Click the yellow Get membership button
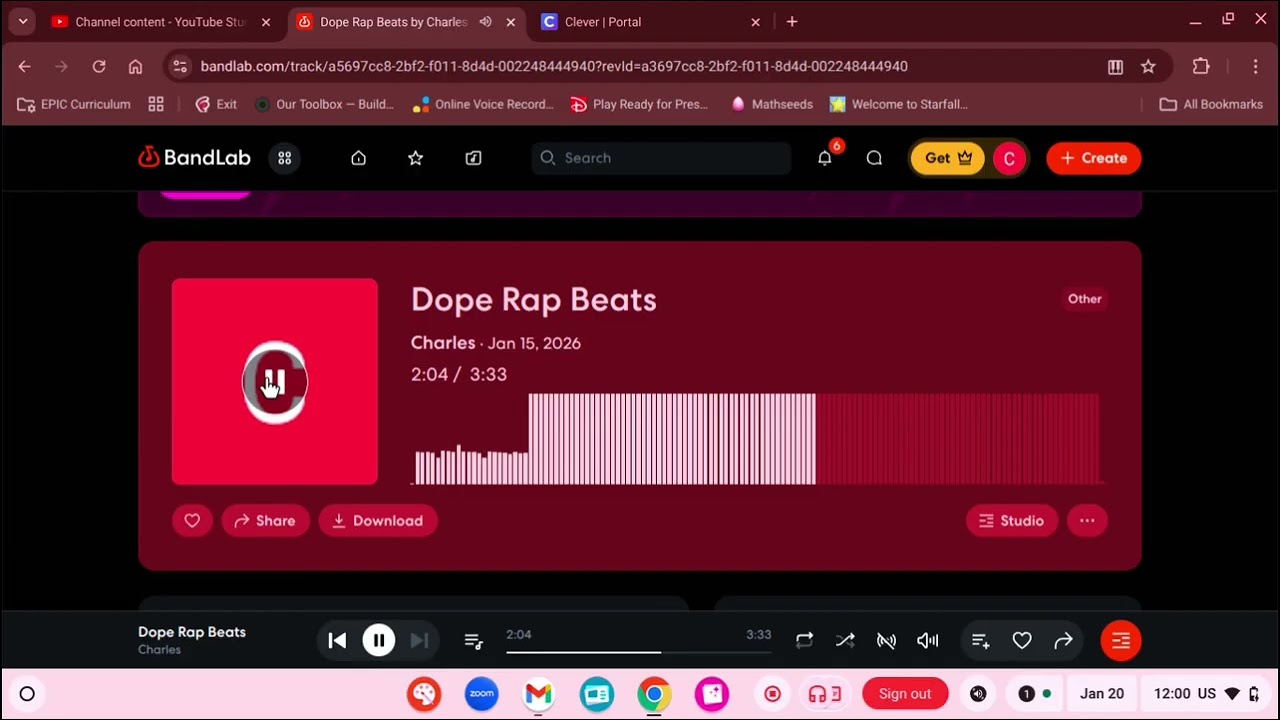Viewport: 1280px width, 720px height. (948, 158)
